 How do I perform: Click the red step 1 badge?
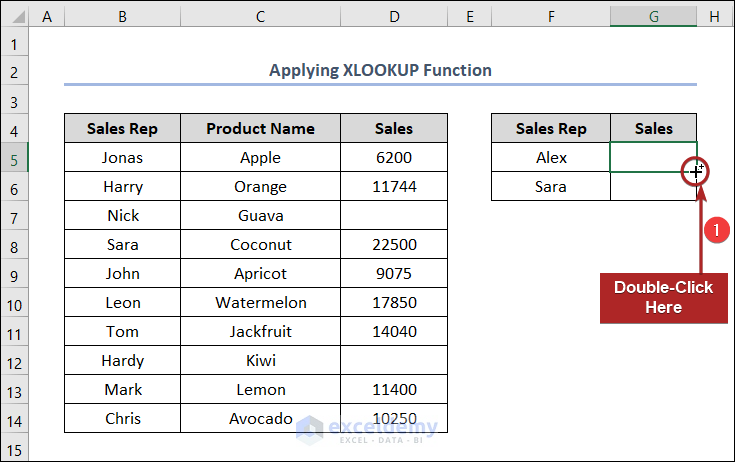pyautogui.click(x=715, y=229)
